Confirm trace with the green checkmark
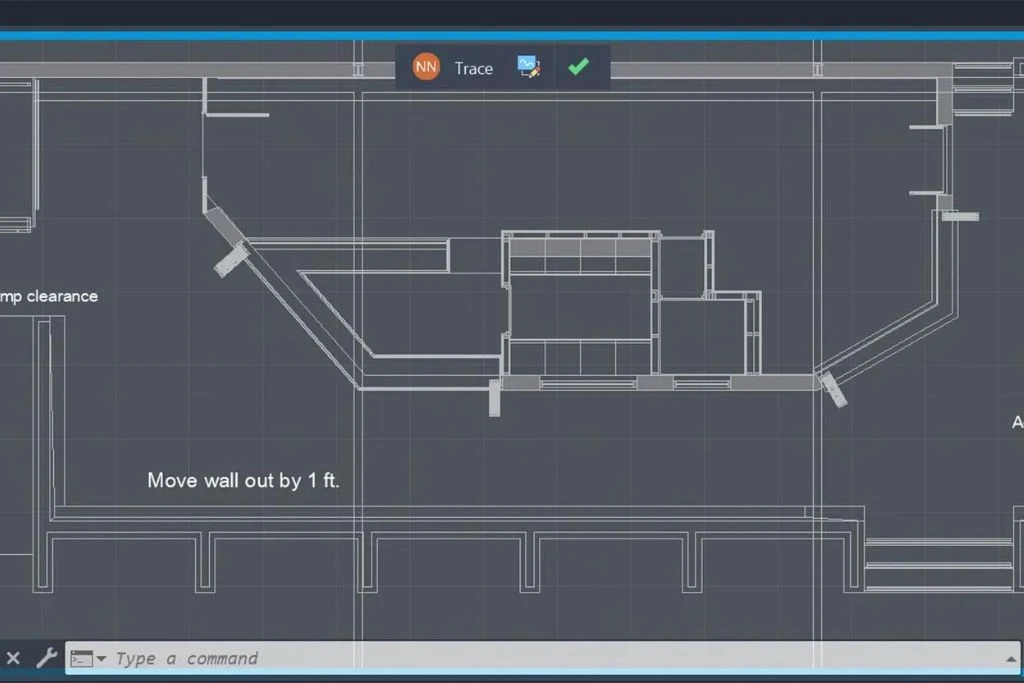This screenshot has width=1024, height=683. click(x=578, y=67)
